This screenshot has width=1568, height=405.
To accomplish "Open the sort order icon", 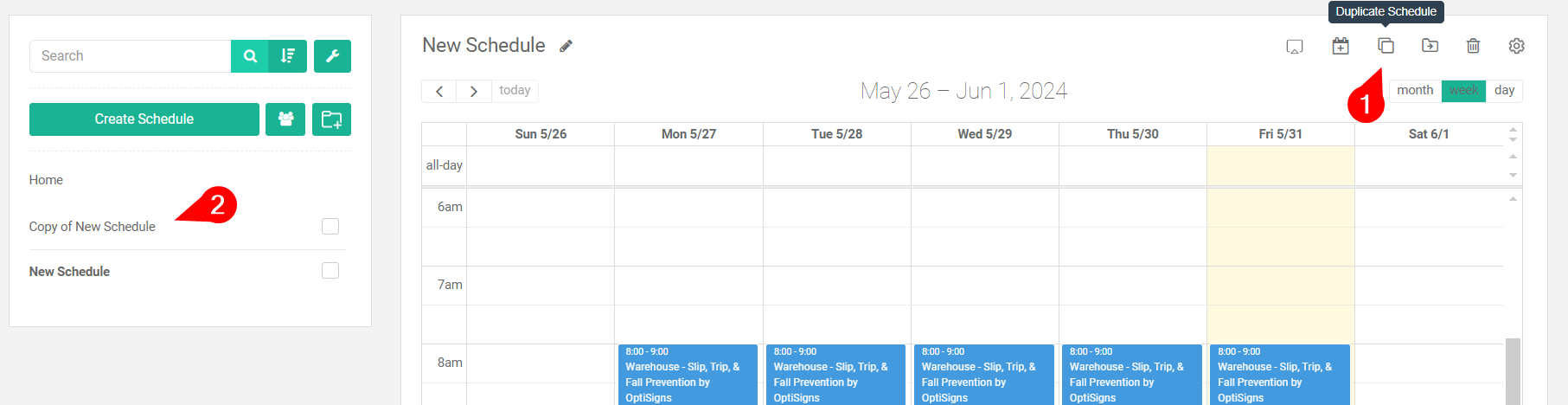I will pos(288,56).
